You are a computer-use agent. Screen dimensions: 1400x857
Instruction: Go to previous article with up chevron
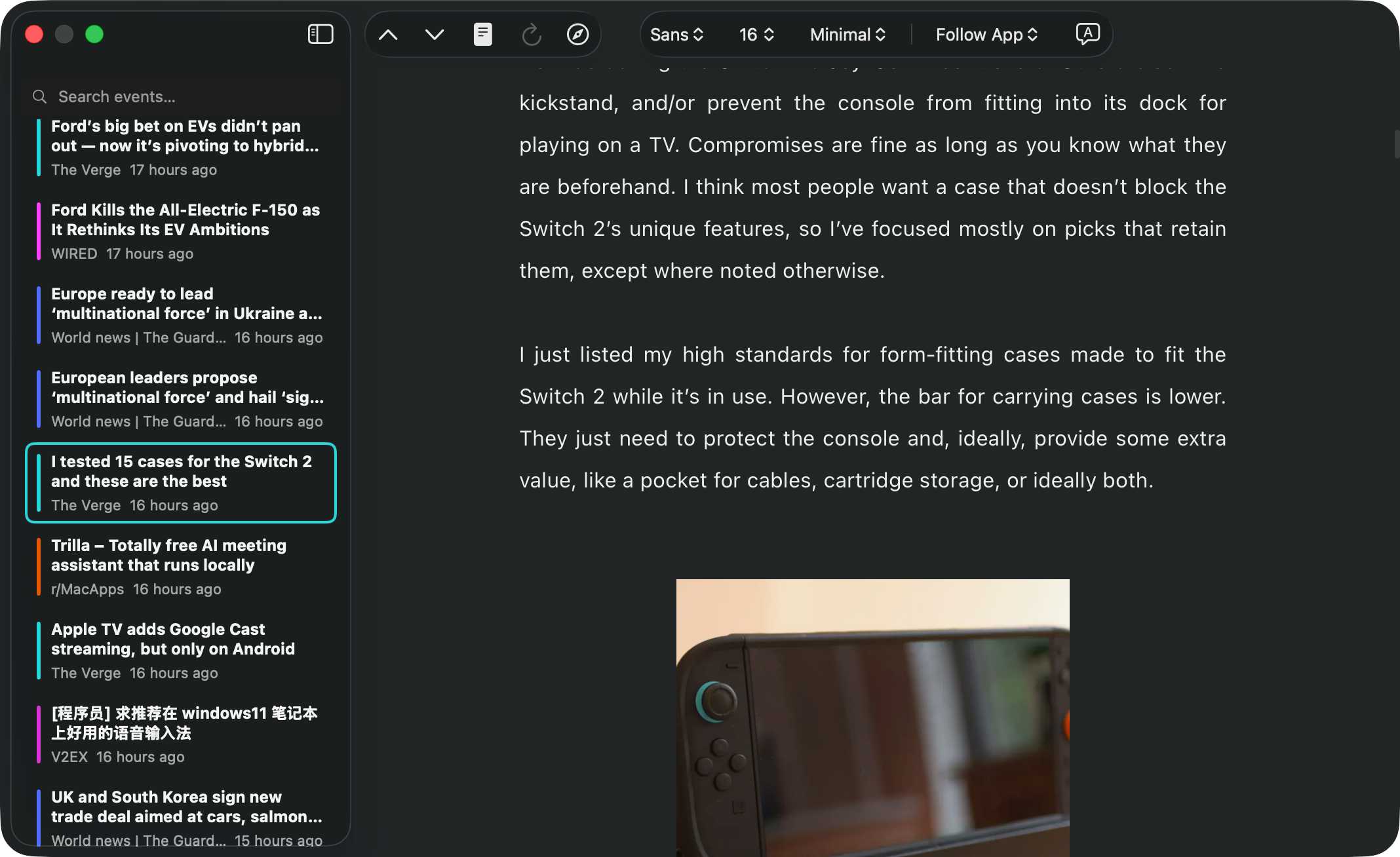click(x=388, y=35)
